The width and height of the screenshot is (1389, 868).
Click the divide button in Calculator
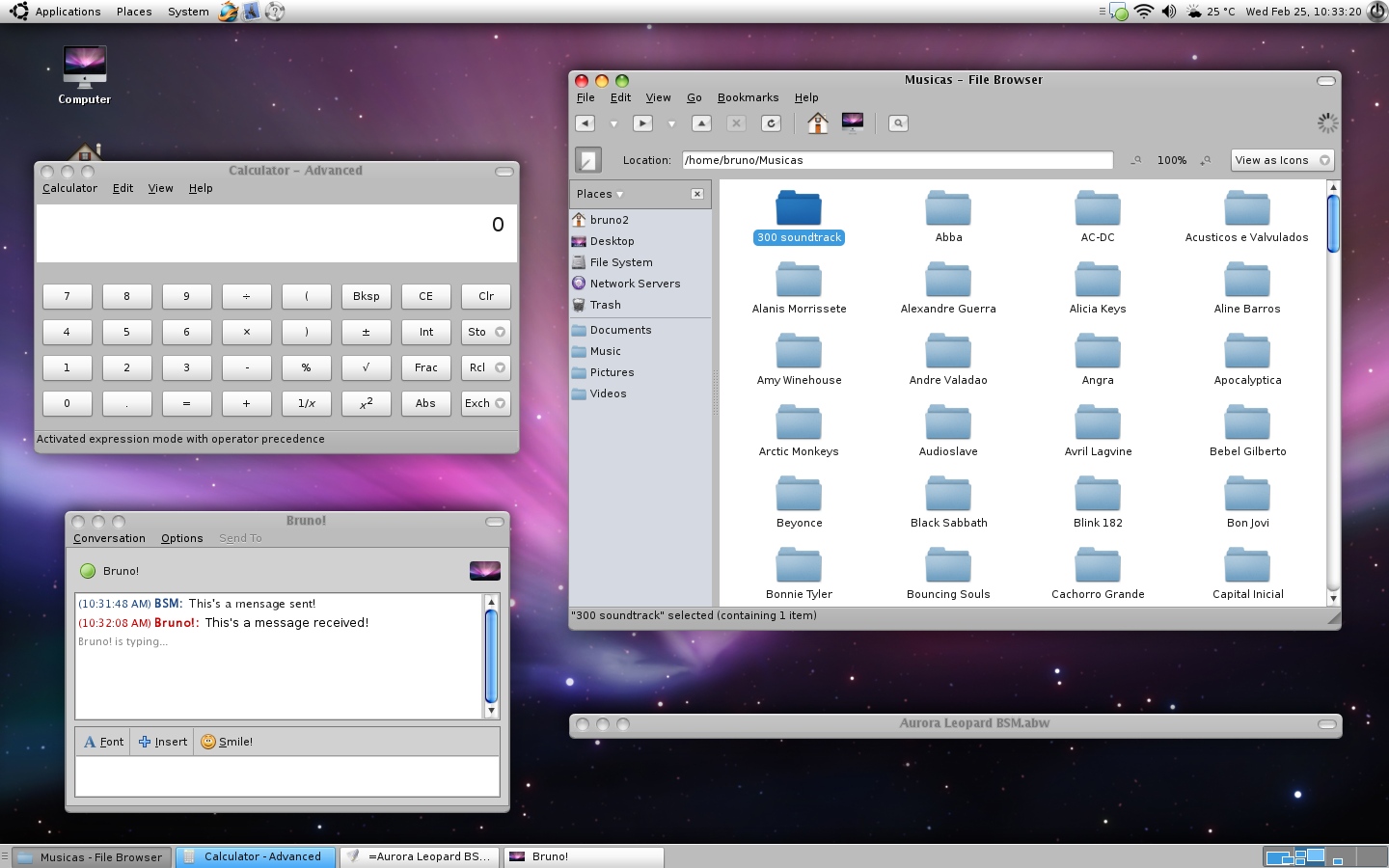(247, 296)
